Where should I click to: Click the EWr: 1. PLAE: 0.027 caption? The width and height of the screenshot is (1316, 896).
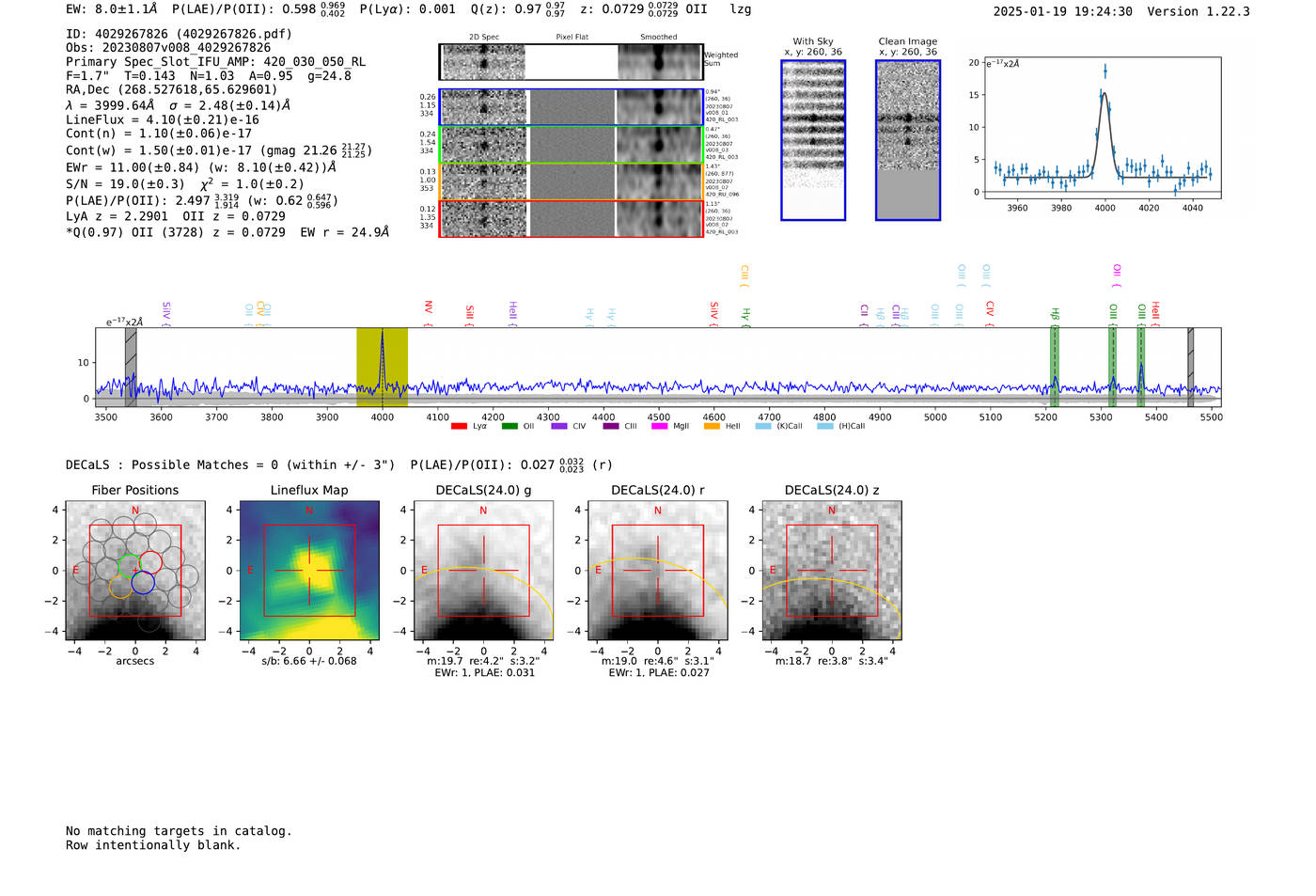pyautogui.click(x=659, y=673)
